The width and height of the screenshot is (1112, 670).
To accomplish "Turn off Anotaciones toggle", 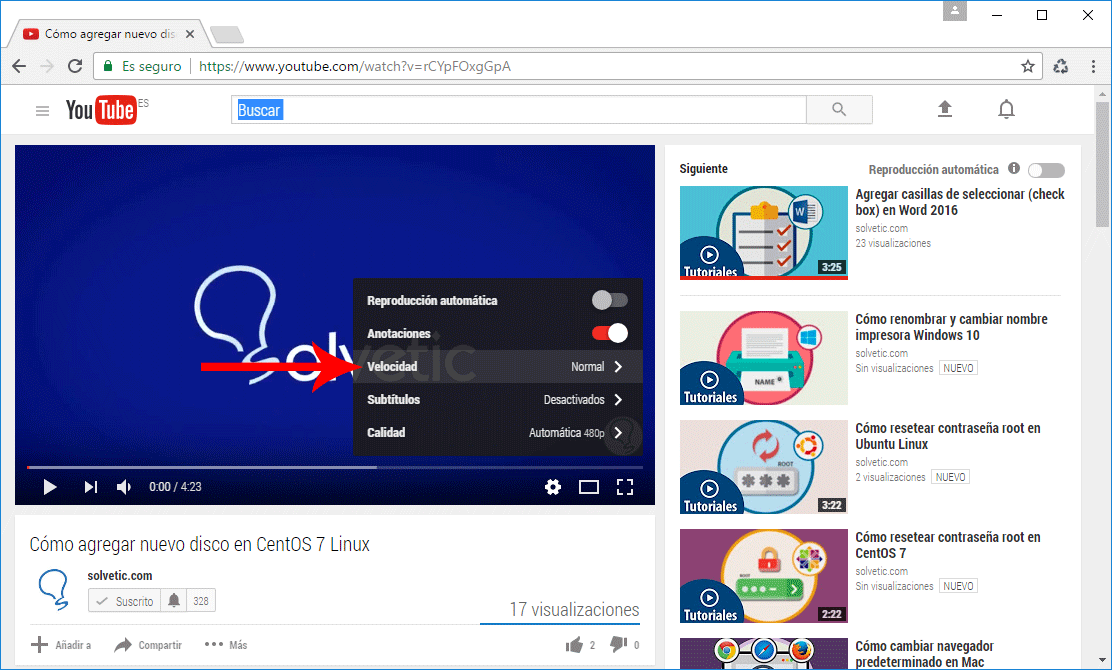I will (x=610, y=333).
